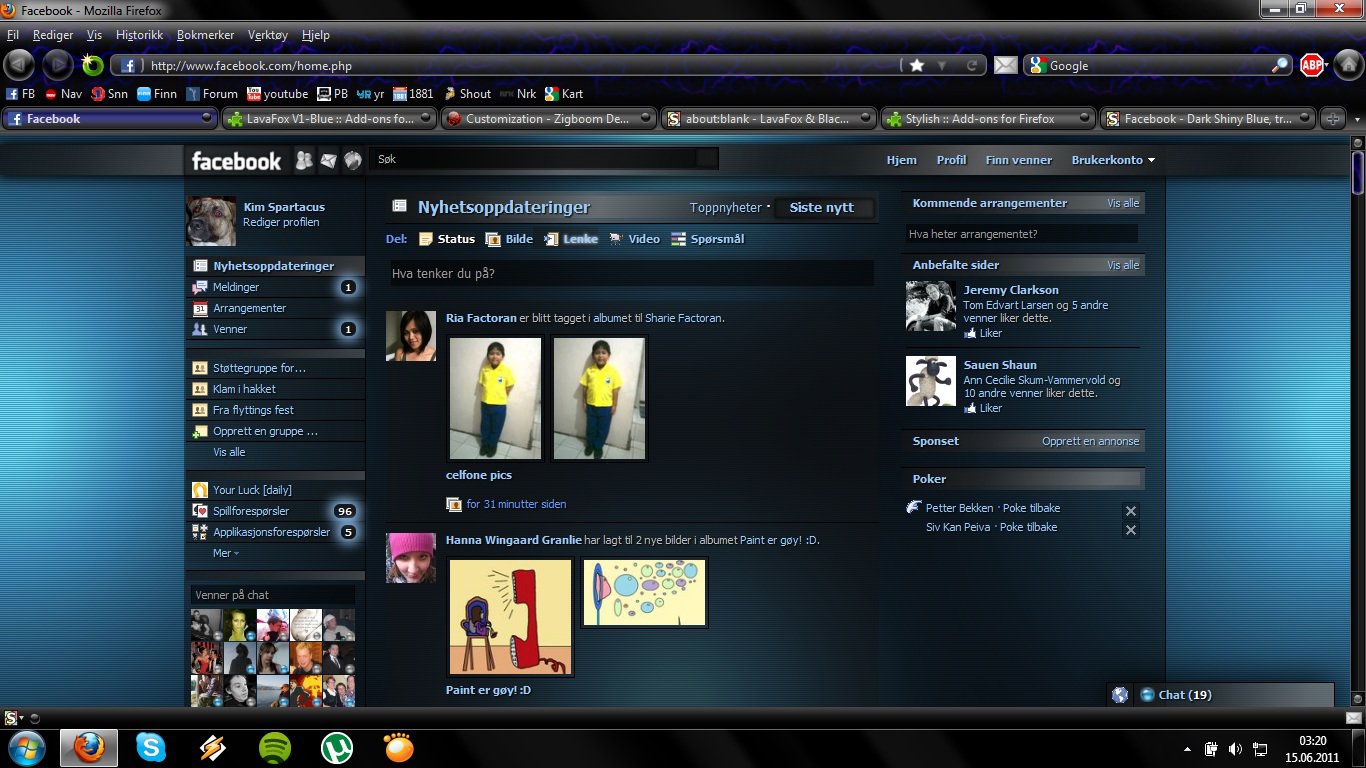This screenshot has height=768, width=1366.
Task: Expand the Brukerkonto dropdown
Action: pyautogui.click(x=1113, y=160)
